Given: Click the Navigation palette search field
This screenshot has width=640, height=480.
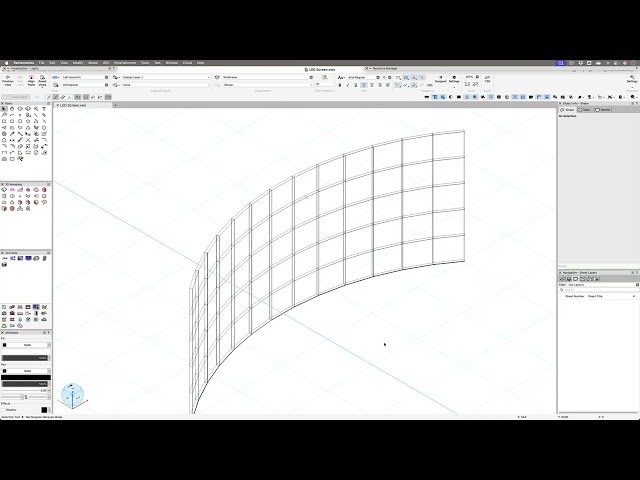Looking at the screenshot, I should pyautogui.click(x=599, y=290).
